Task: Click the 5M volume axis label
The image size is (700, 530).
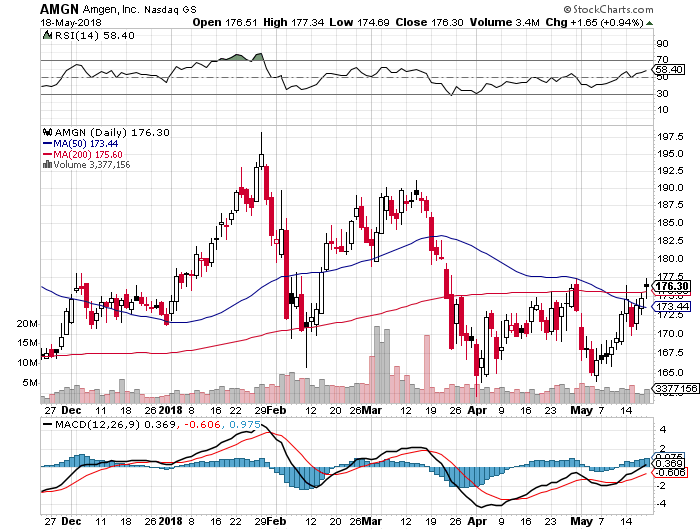Action: click(x=31, y=383)
